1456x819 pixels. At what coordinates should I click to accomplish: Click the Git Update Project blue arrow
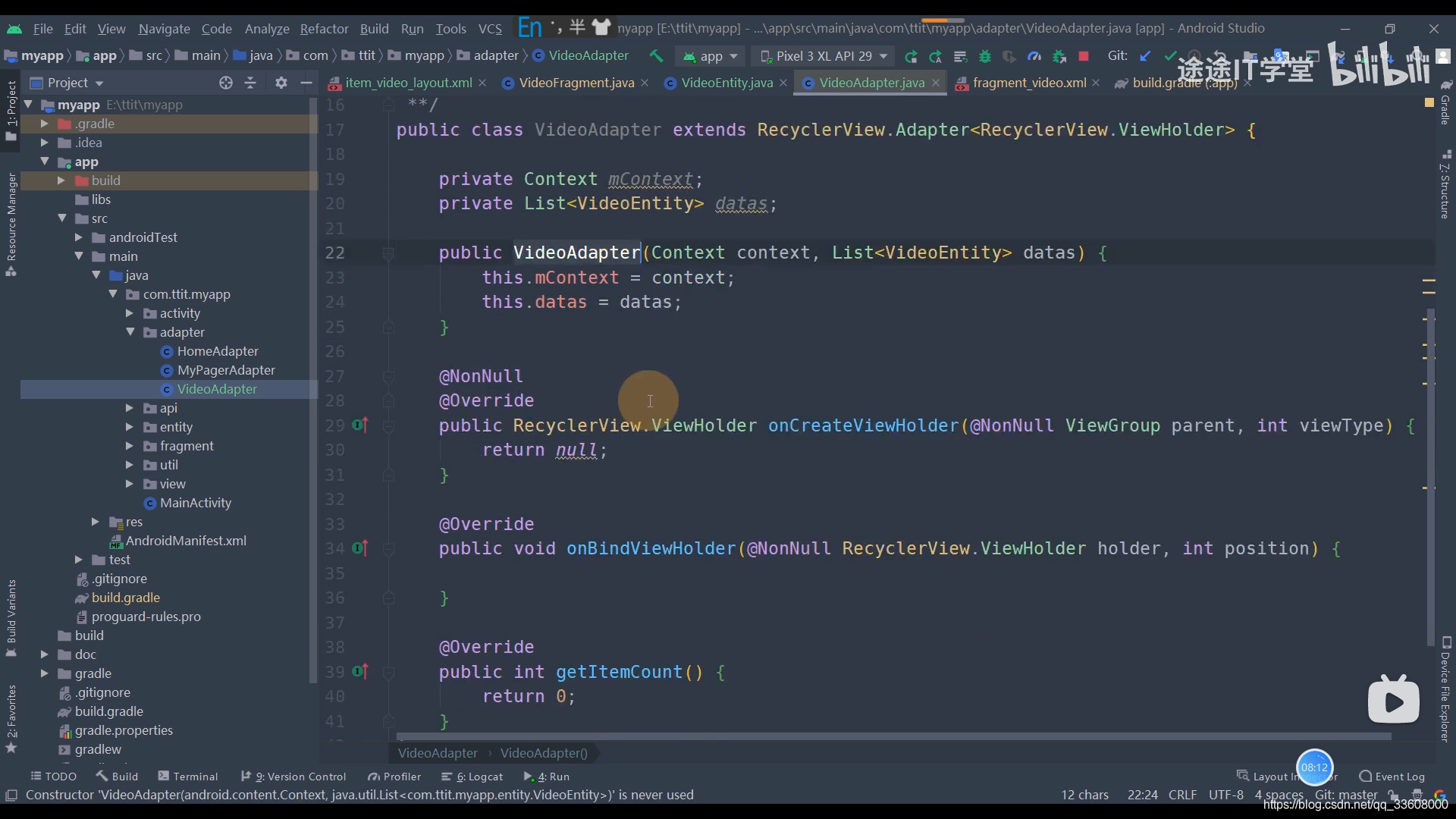[x=1146, y=56]
